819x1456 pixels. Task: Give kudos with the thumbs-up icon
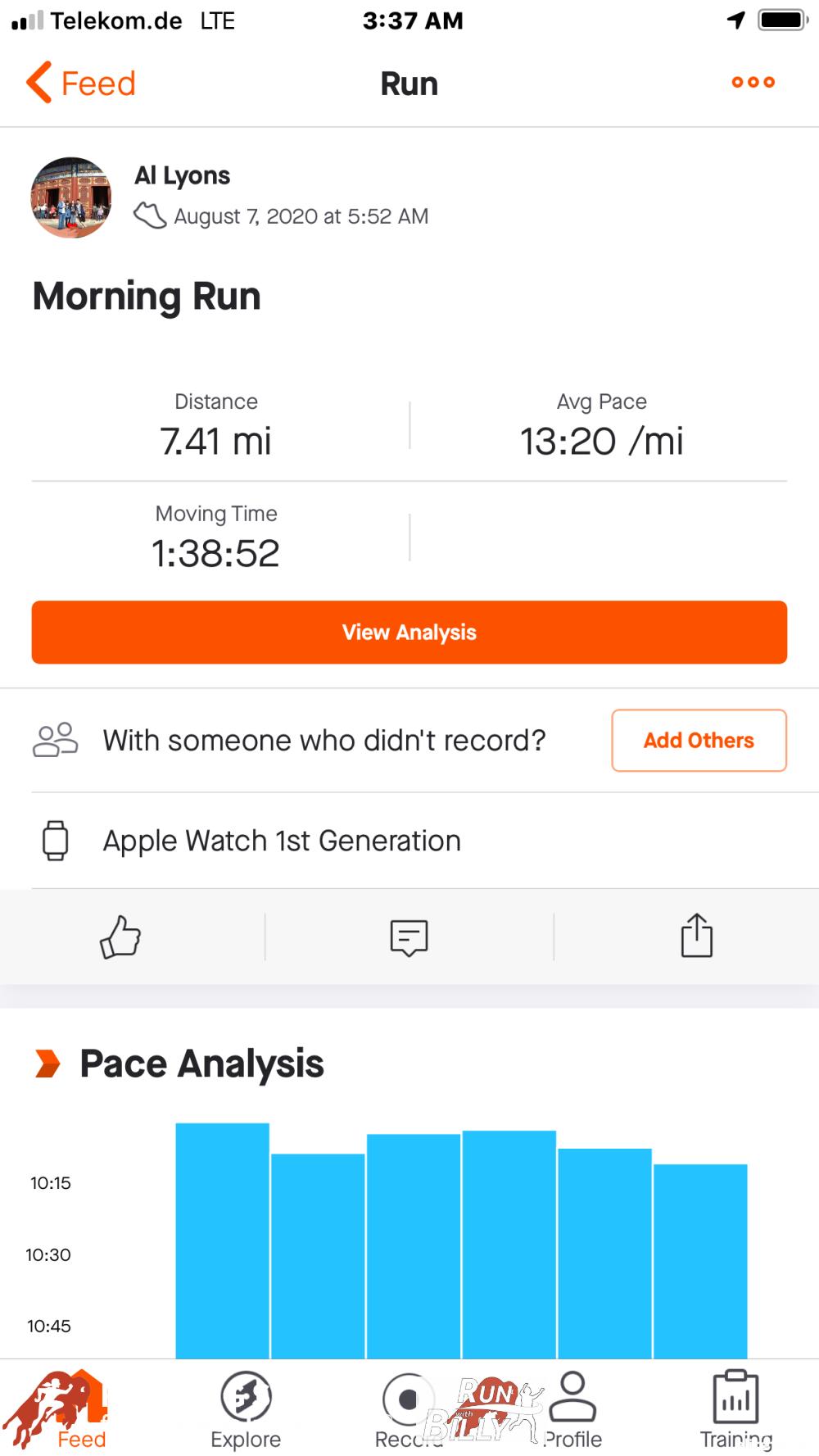point(120,937)
